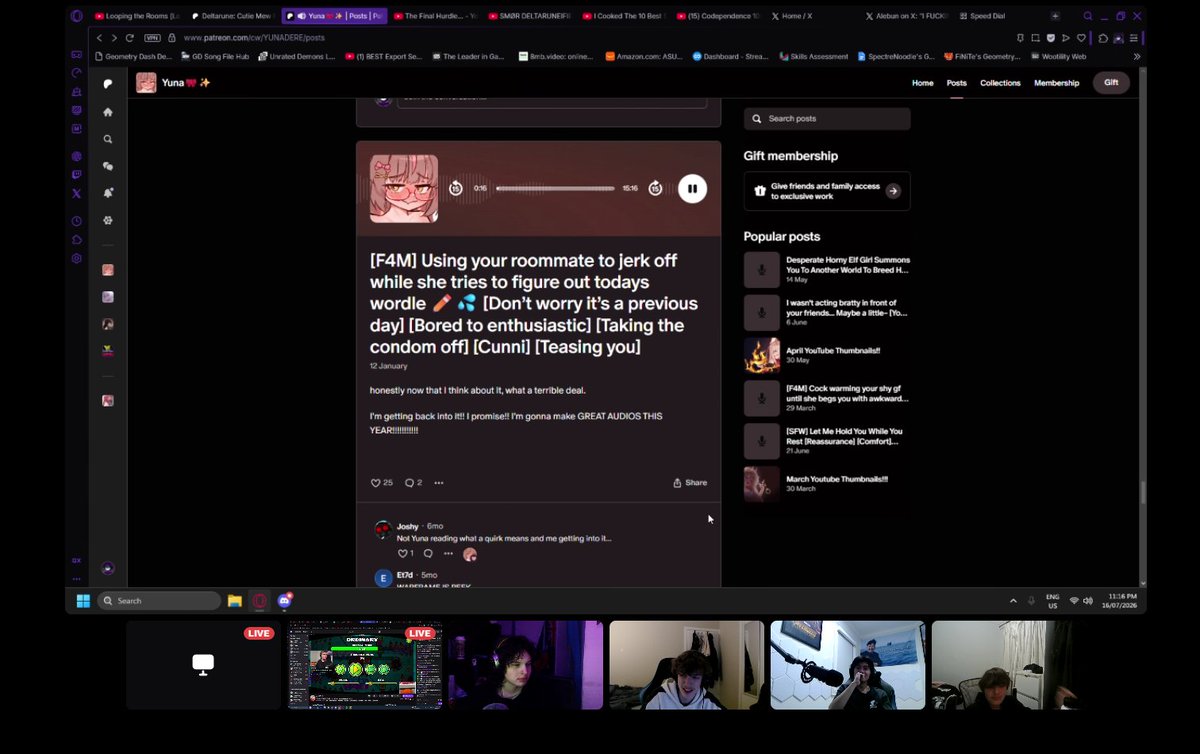Click the heart bookmark icon in toolbar

[x=1080, y=37]
